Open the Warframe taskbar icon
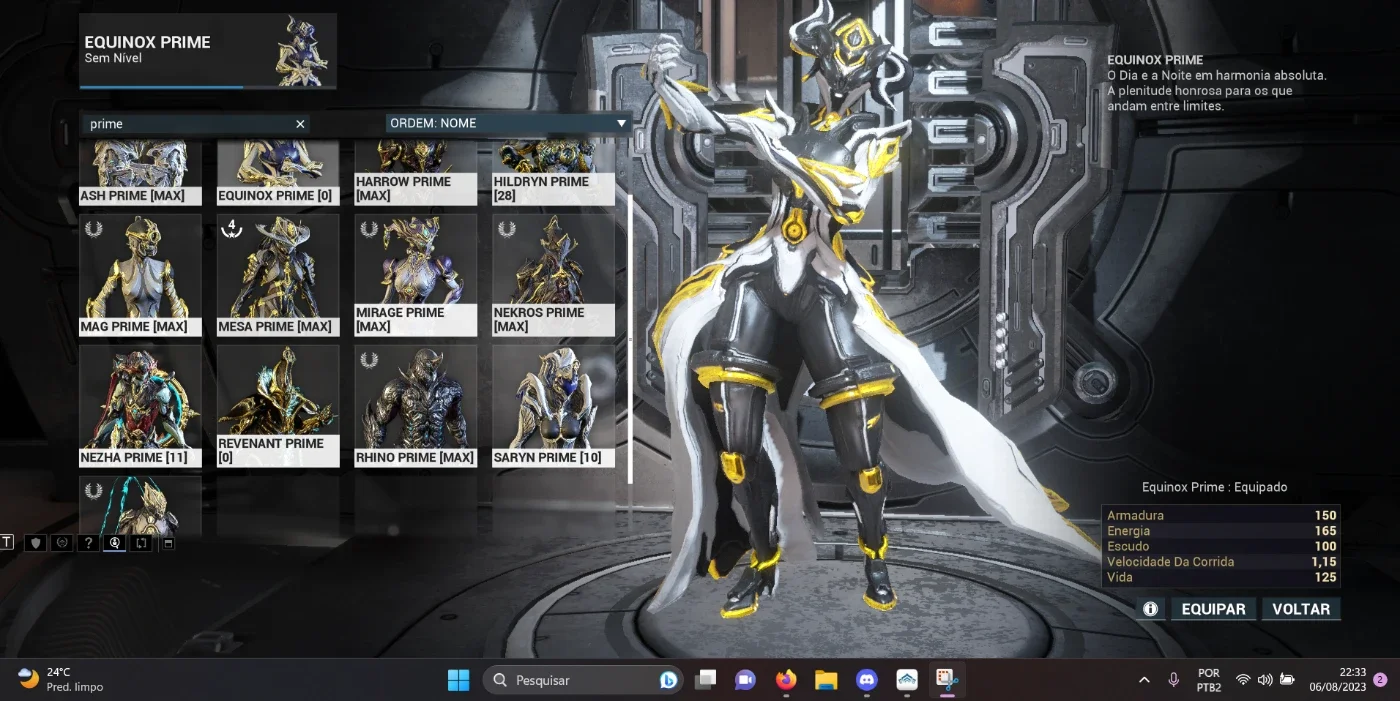The image size is (1400, 701). (x=907, y=680)
